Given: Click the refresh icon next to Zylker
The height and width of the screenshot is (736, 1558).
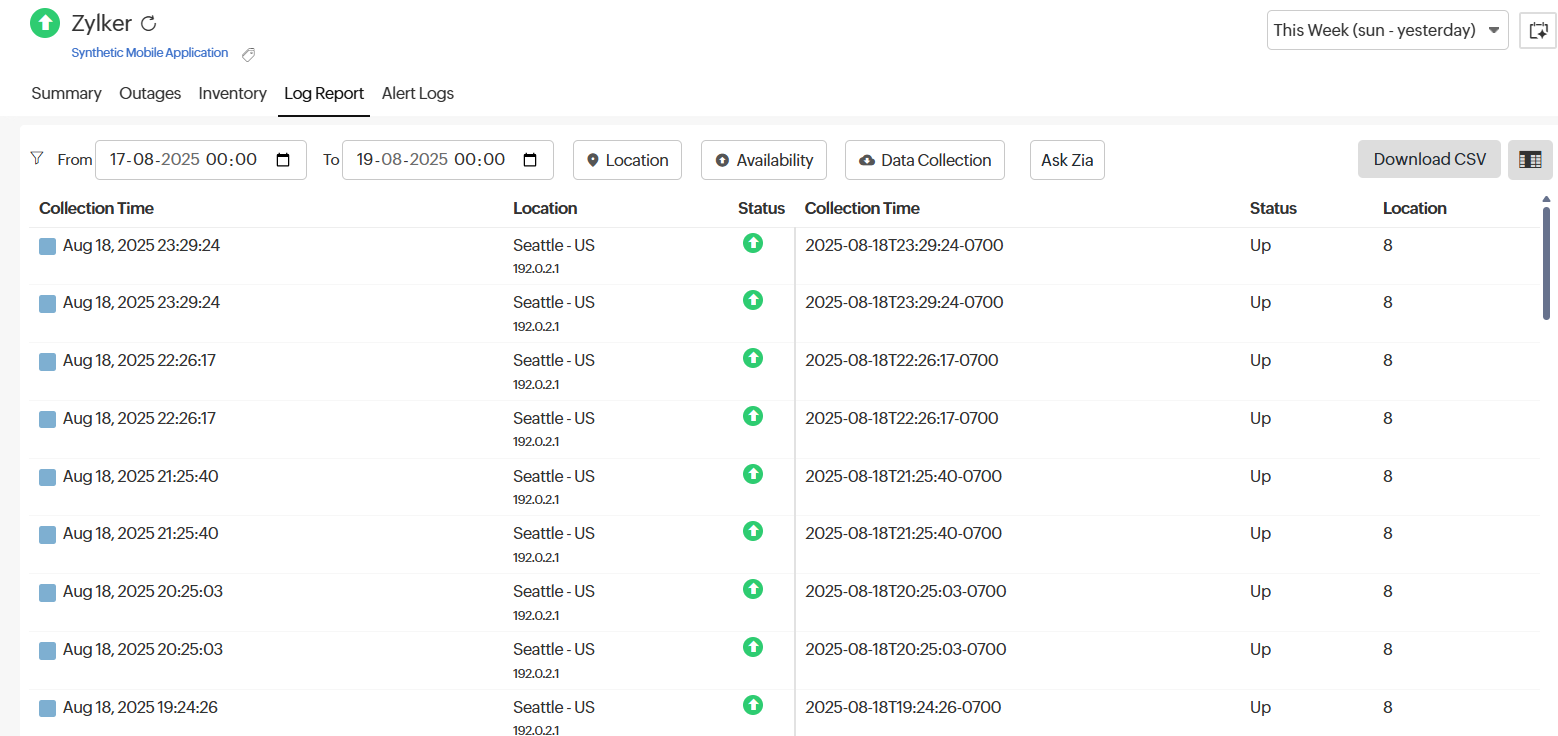Looking at the screenshot, I should [148, 23].
